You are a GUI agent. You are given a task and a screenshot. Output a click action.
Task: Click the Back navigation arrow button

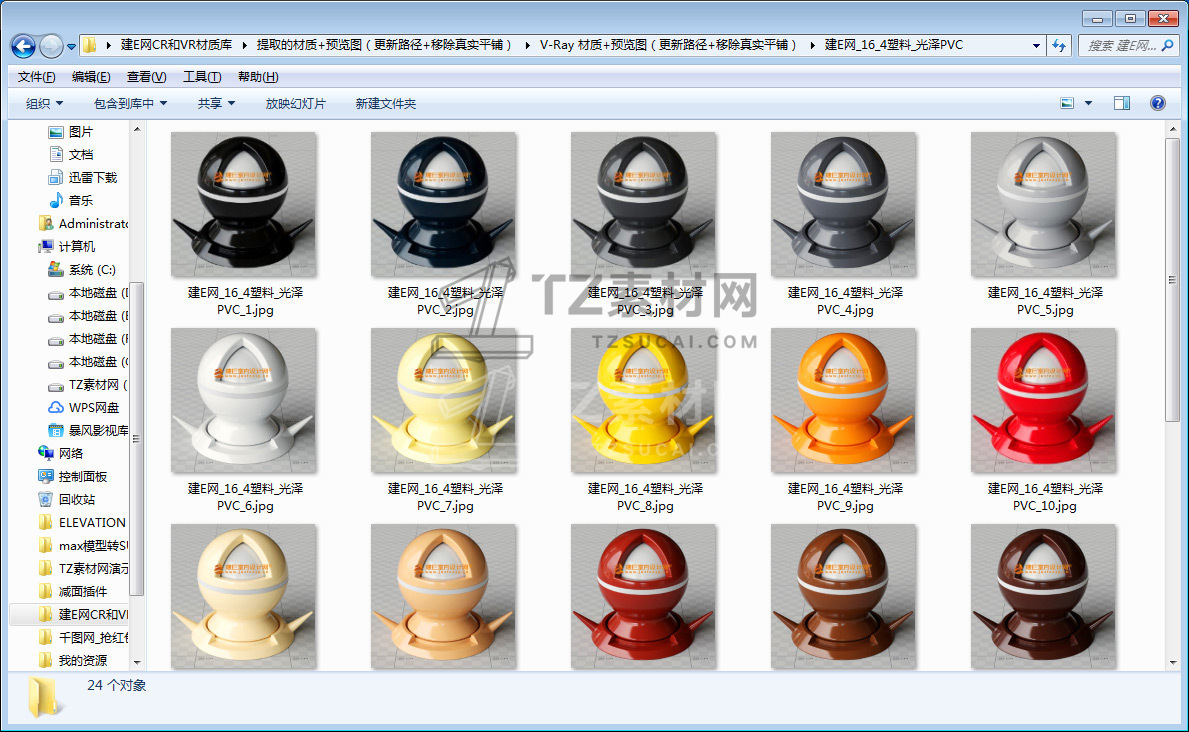tap(23, 46)
